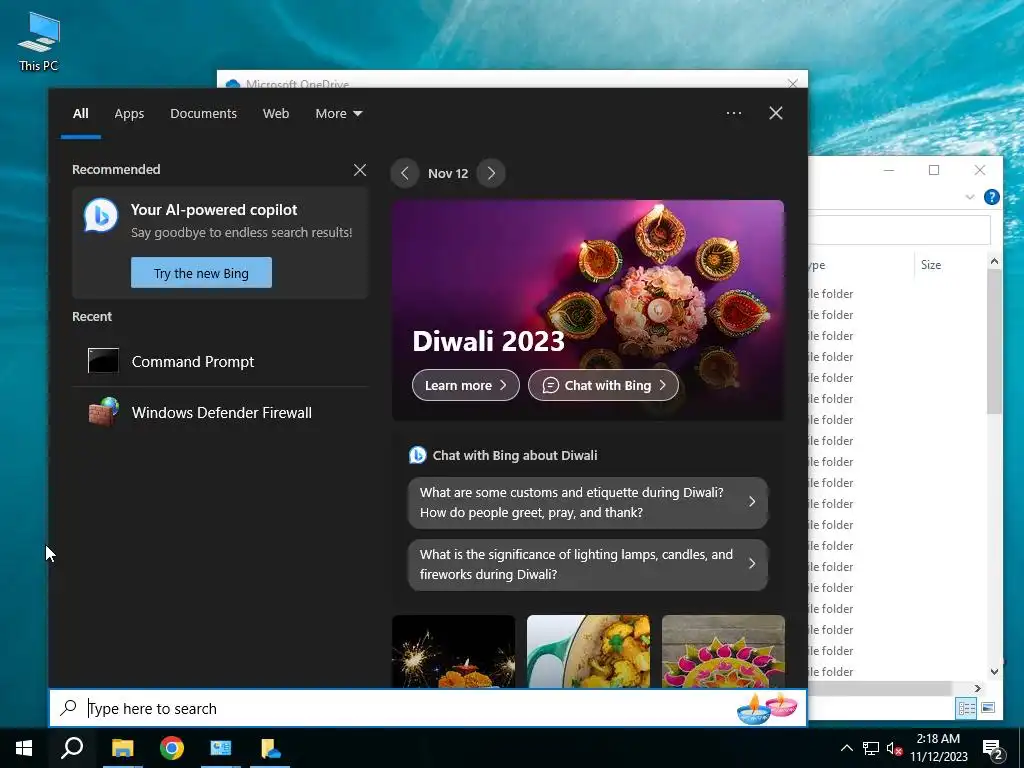Click the Nov 12 date label

(448, 174)
